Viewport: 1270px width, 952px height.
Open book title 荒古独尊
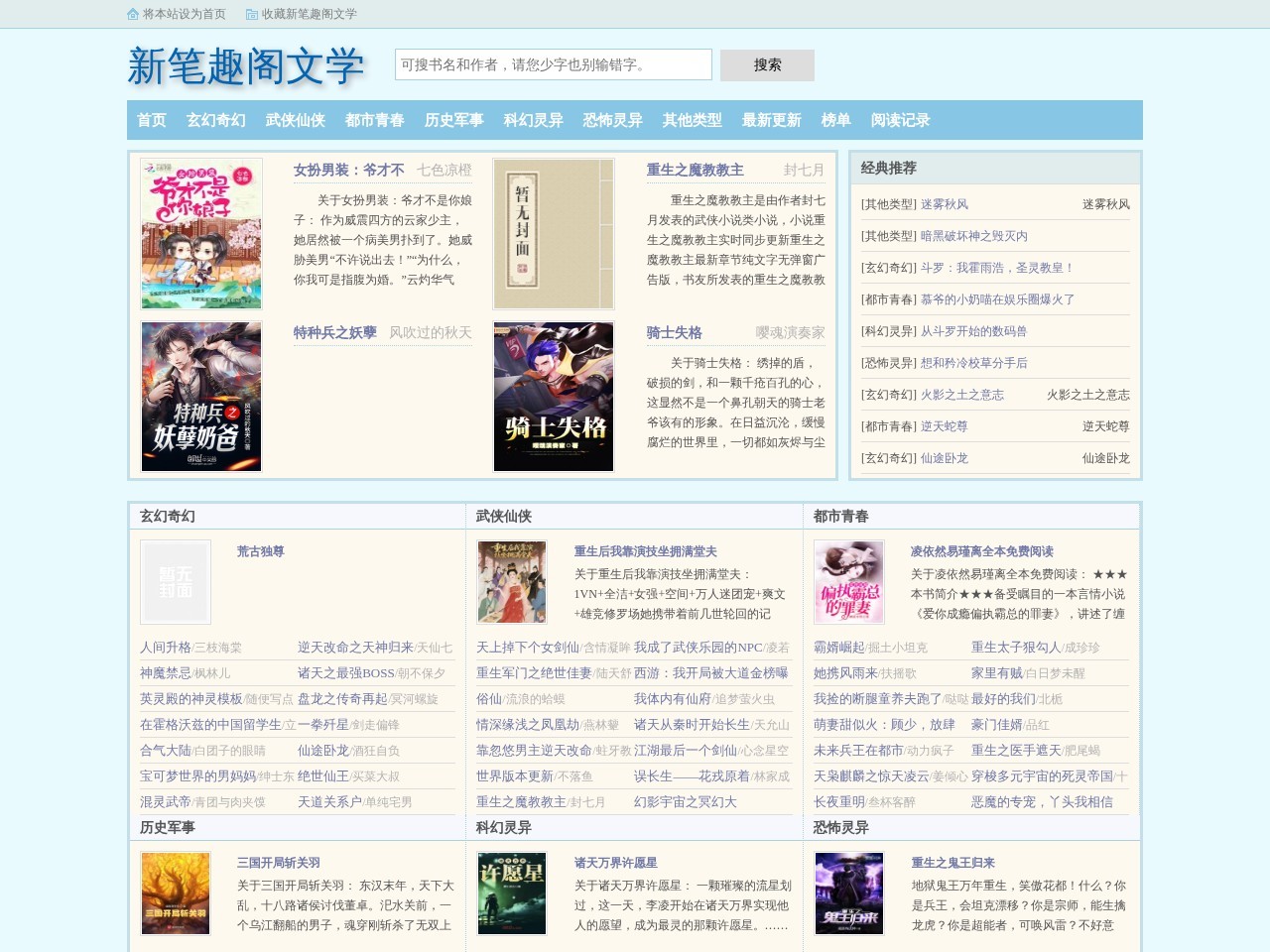tap(261, 551)
